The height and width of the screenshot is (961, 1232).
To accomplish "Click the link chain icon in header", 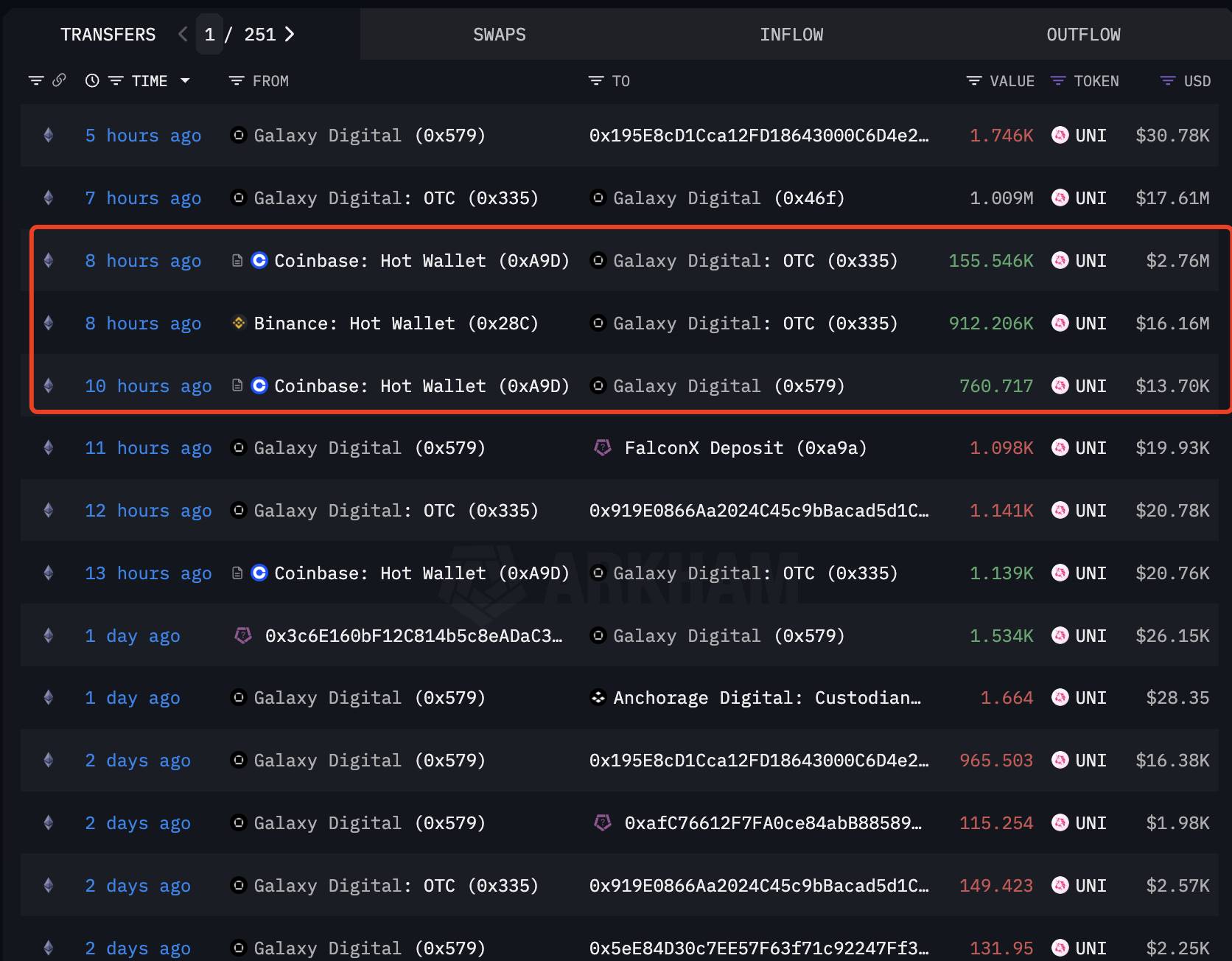I will coord(59,80).
